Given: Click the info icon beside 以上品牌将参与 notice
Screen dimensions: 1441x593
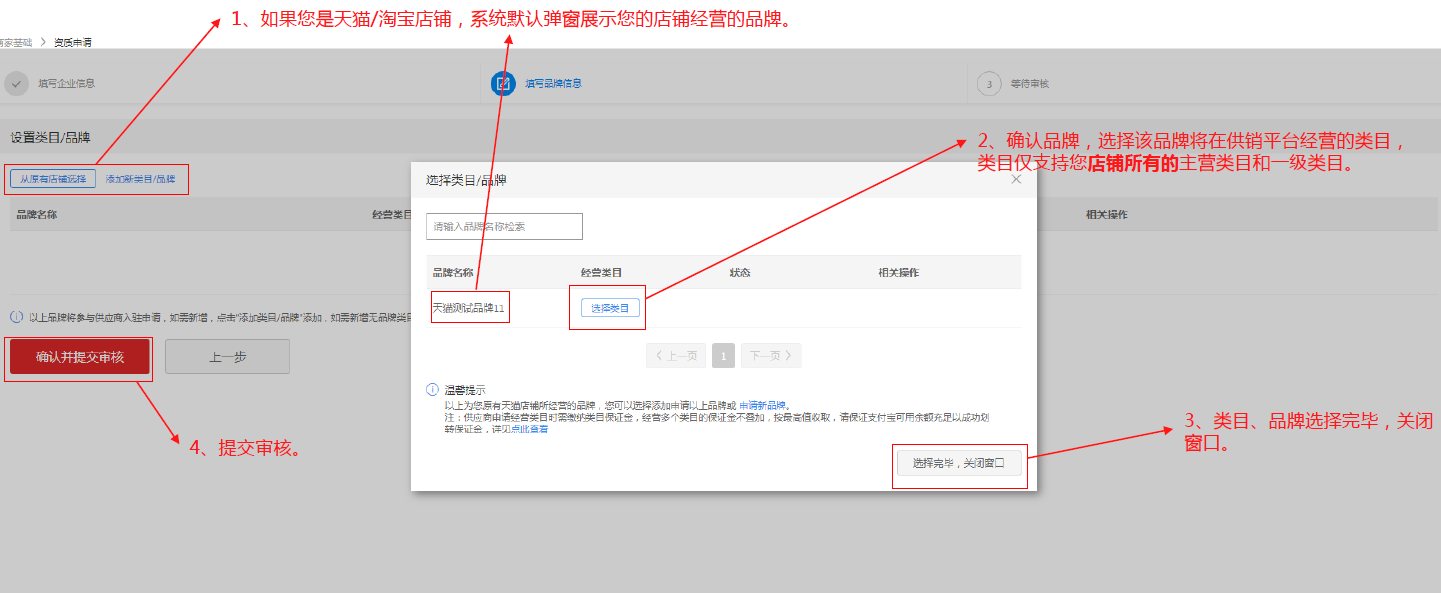Looking at the screenshot, I should pyautogui.click(x=16, y=317).
